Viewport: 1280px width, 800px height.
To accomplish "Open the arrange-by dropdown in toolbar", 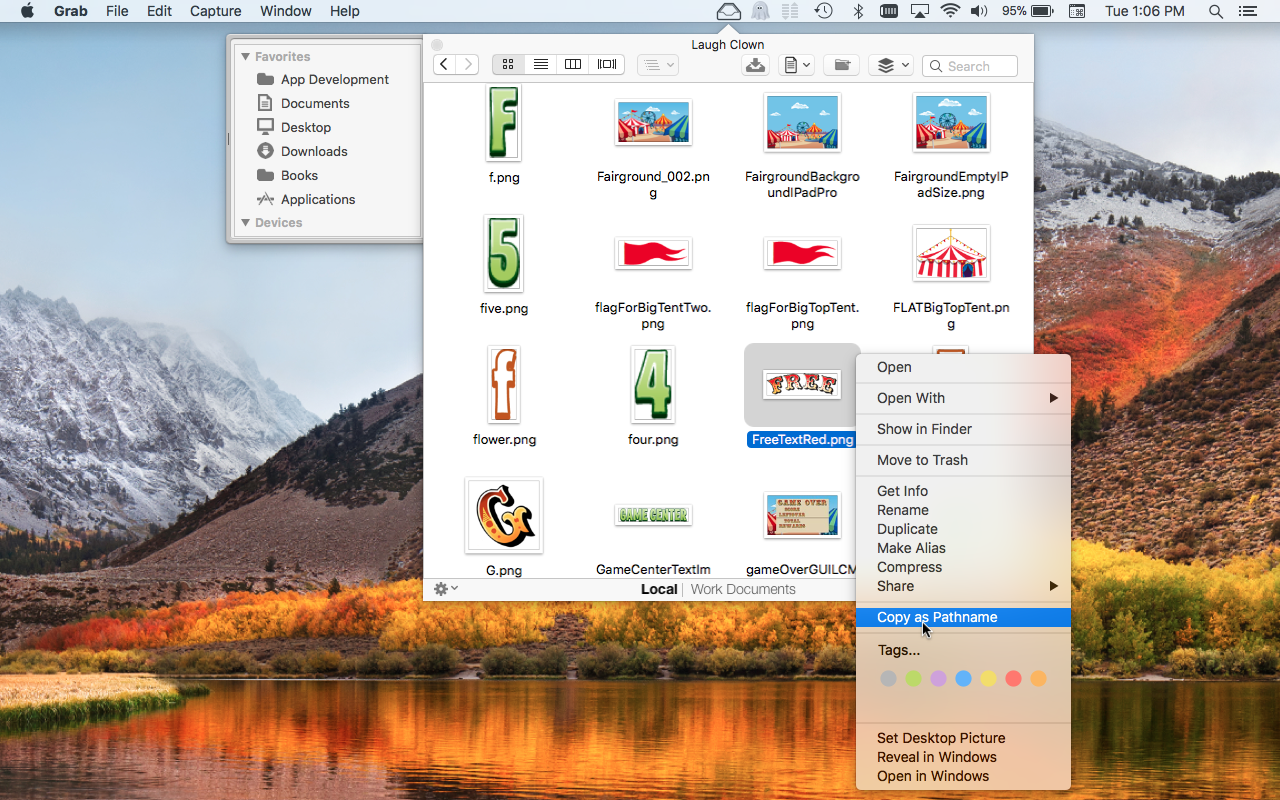I will [658, 65].
